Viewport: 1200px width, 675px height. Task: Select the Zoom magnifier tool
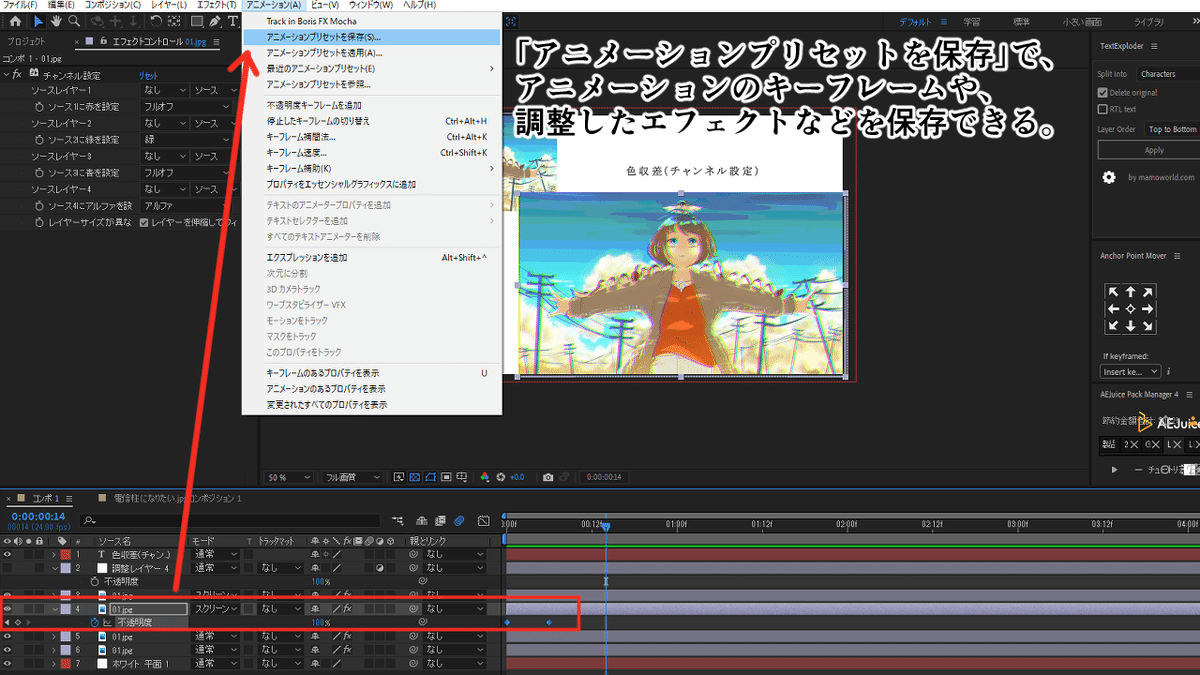pos(75,21)
